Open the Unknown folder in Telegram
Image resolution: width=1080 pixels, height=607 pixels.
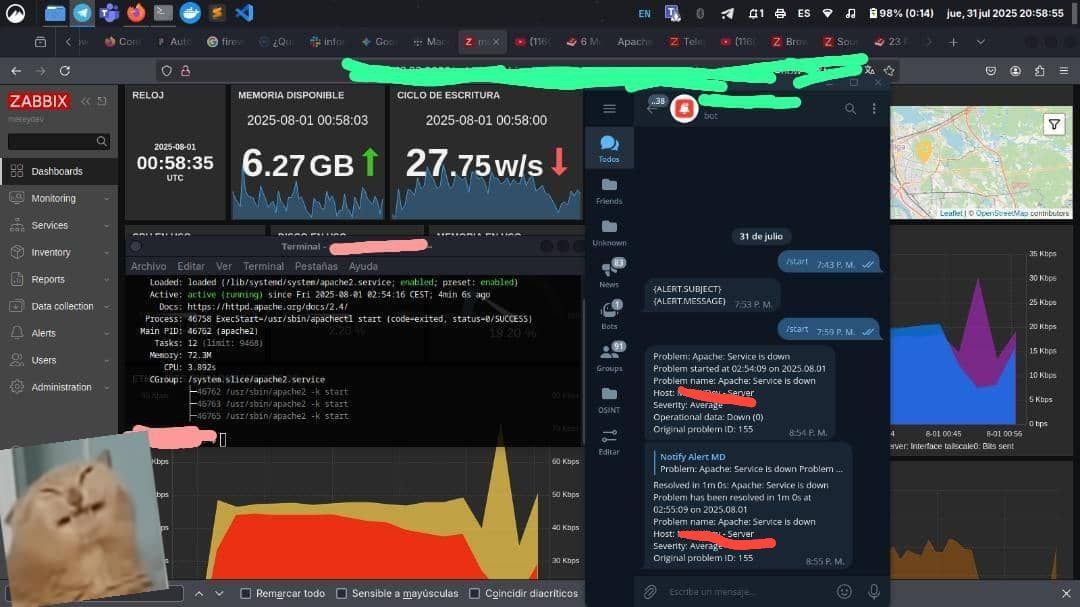(609, 233)
